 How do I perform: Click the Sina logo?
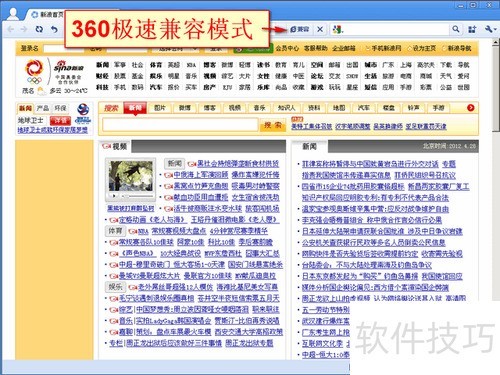[x=68, y=66]
